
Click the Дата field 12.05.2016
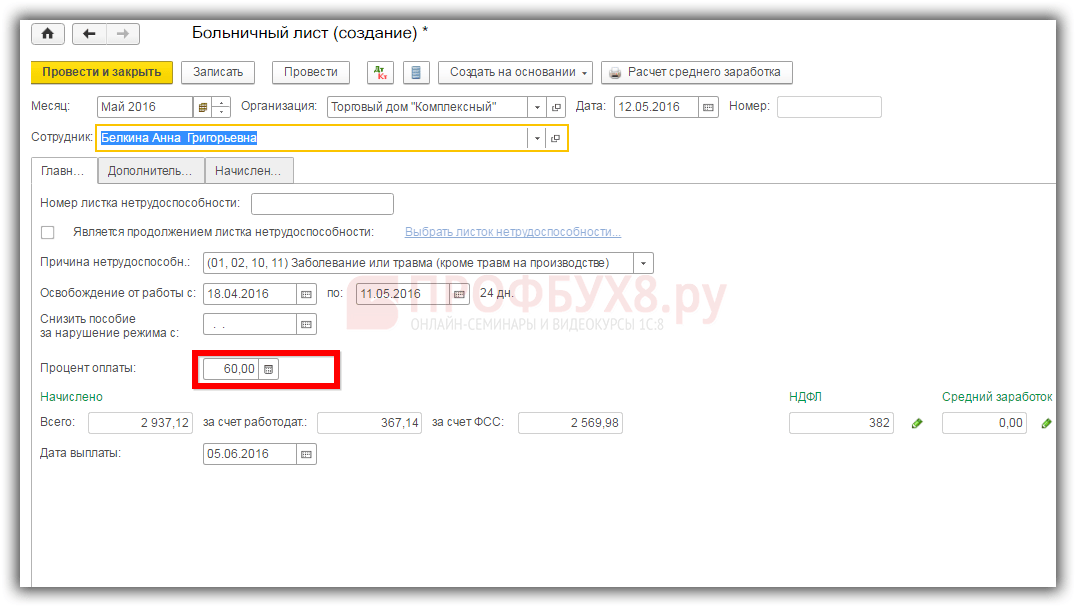click(x=657, y=107)
